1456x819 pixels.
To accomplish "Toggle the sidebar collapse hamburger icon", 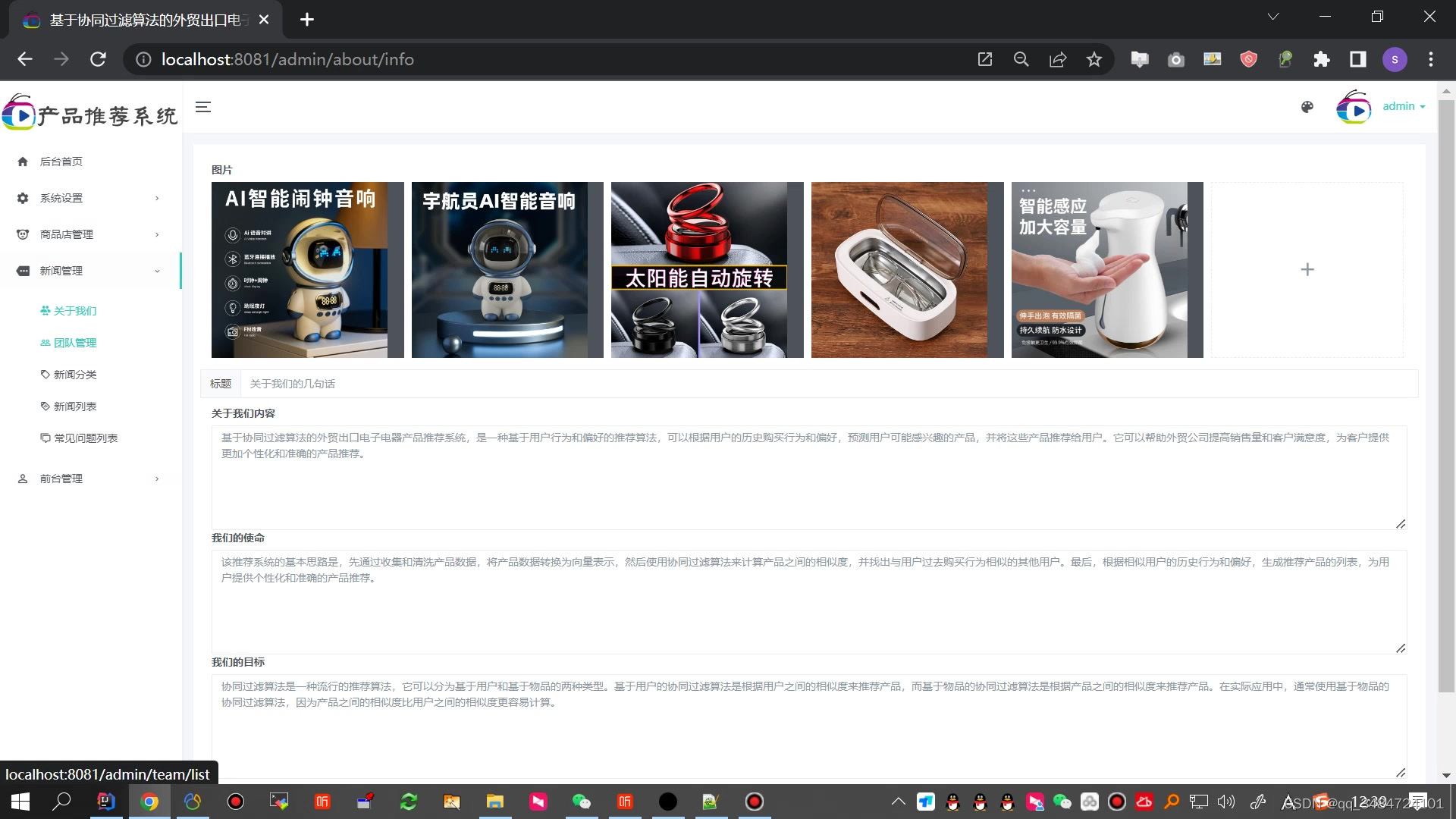I will [203, 107].
